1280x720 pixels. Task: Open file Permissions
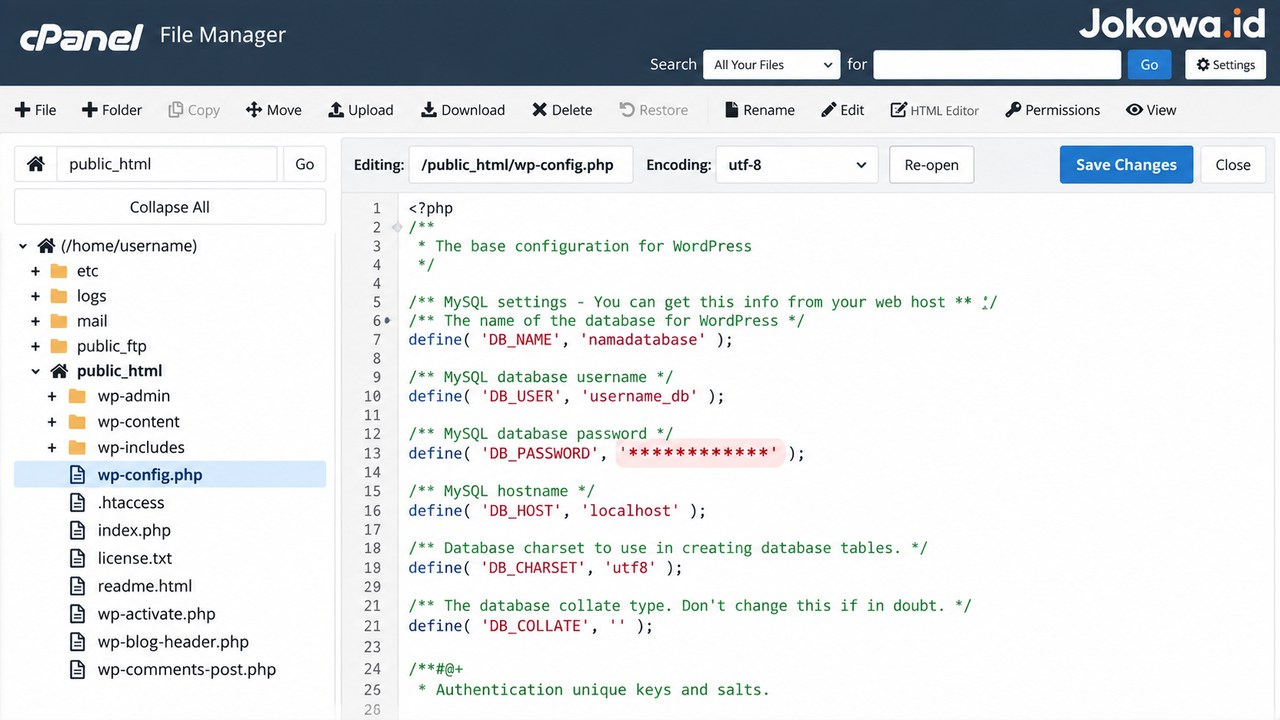tap(1052, 110)
